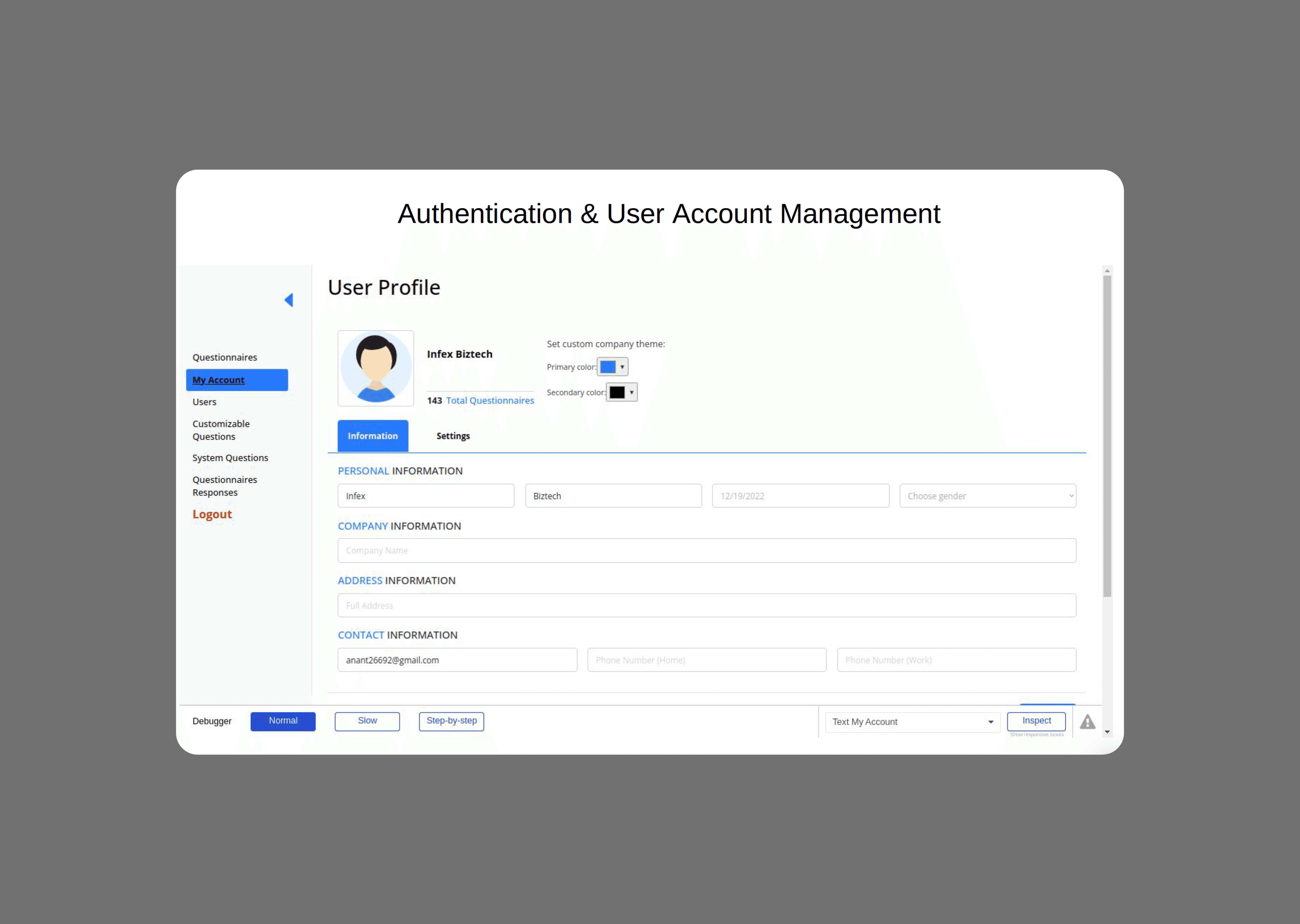Open Questionnaires Responses page
Screen dimensions: 1300x924
tap(225, 486)
